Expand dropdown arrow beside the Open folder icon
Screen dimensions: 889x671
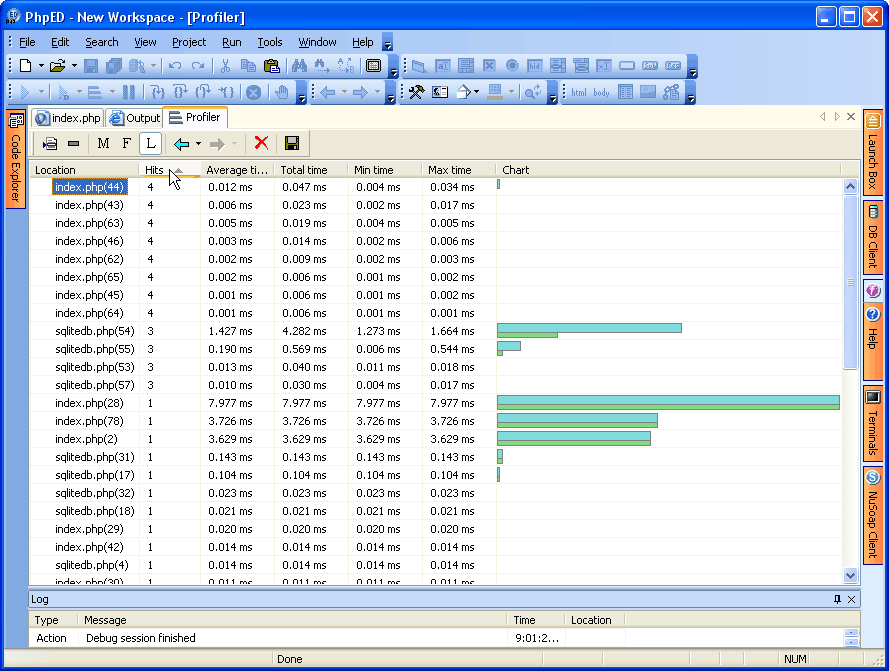(74, 66)
